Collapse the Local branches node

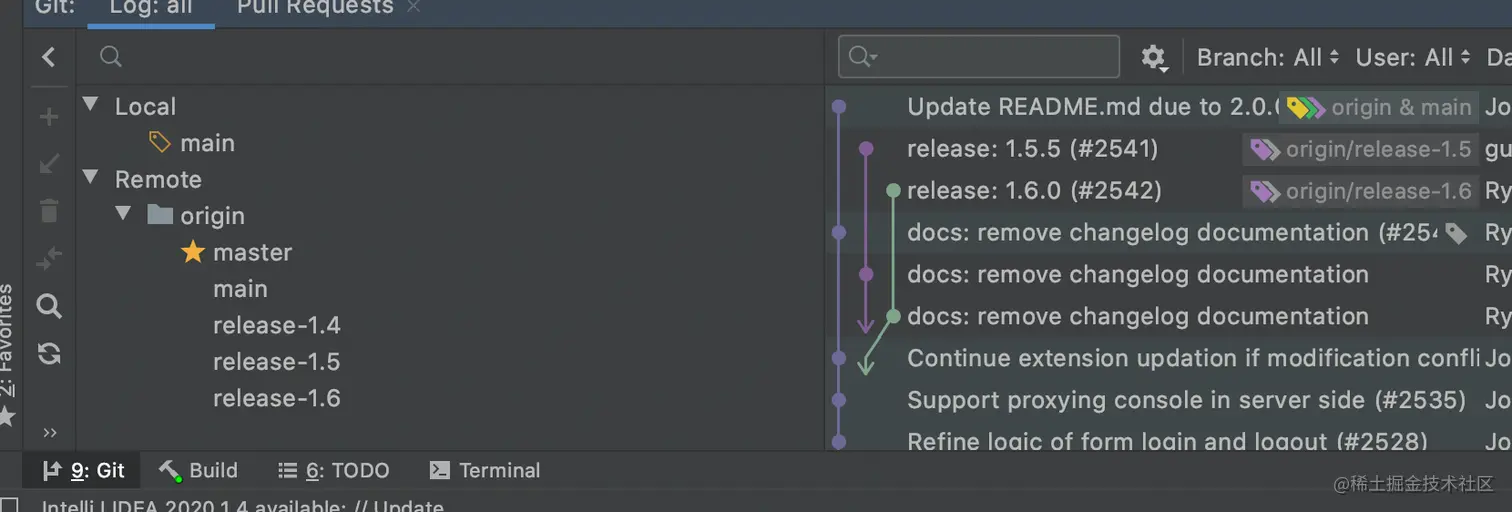[x=91, y=105]
